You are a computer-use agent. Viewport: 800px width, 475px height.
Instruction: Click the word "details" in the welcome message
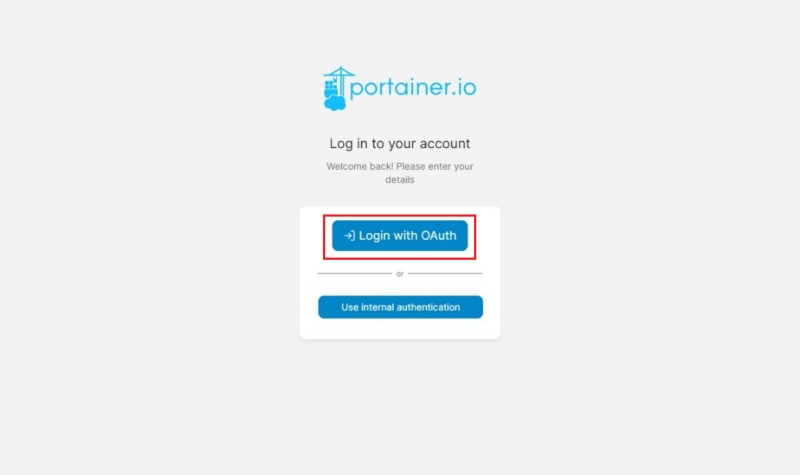coord(399,180)
